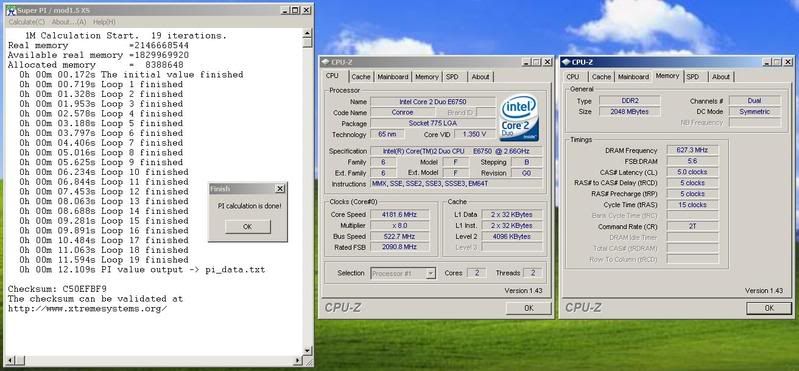
Task: Click the Super PI title bar icon
Action: (x=11, y=10)
